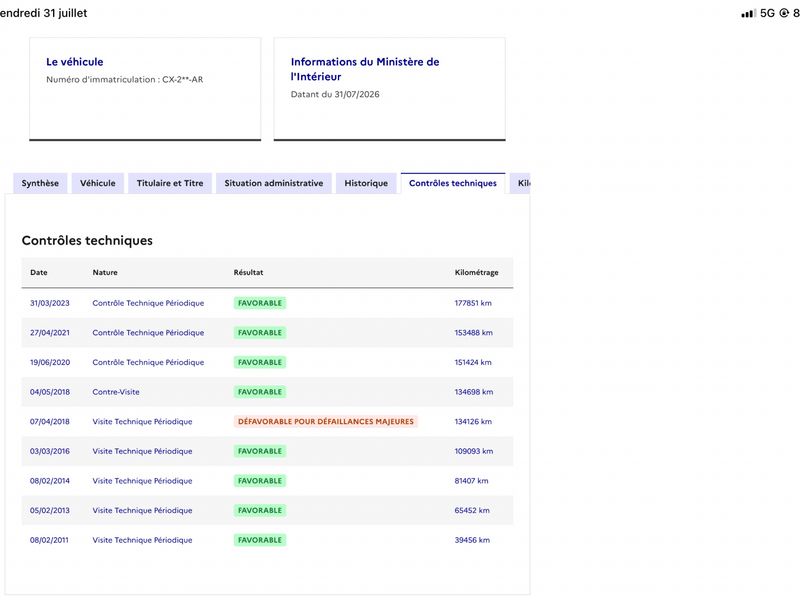Viewport: 800px width, 600px height.
Task: Click the Informations du Ministère de l'Intérieur heading
Action: click(x=365, y=69)
